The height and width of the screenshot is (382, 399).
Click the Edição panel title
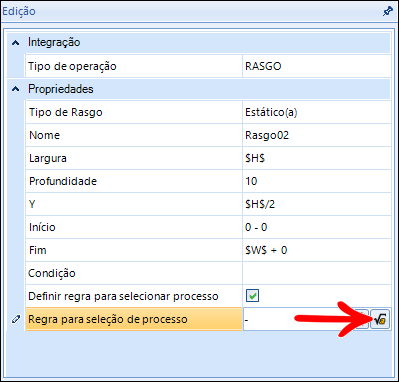(x=19, y=12)
